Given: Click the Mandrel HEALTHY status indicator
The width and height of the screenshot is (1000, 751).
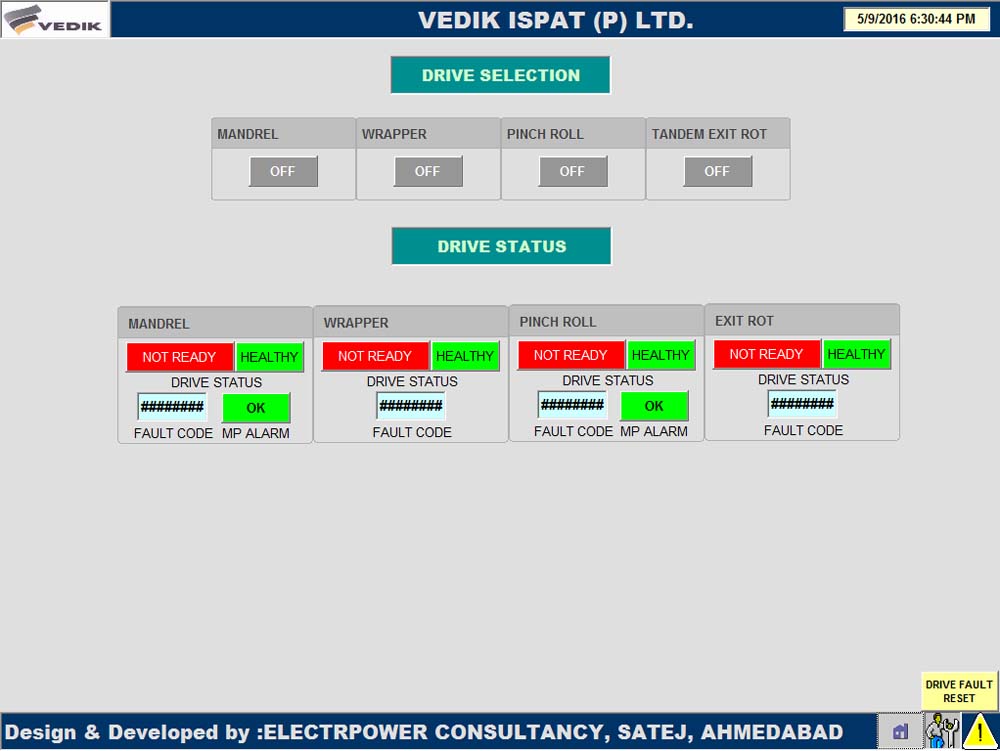Looking at the screenshot, I should point(270,357).
